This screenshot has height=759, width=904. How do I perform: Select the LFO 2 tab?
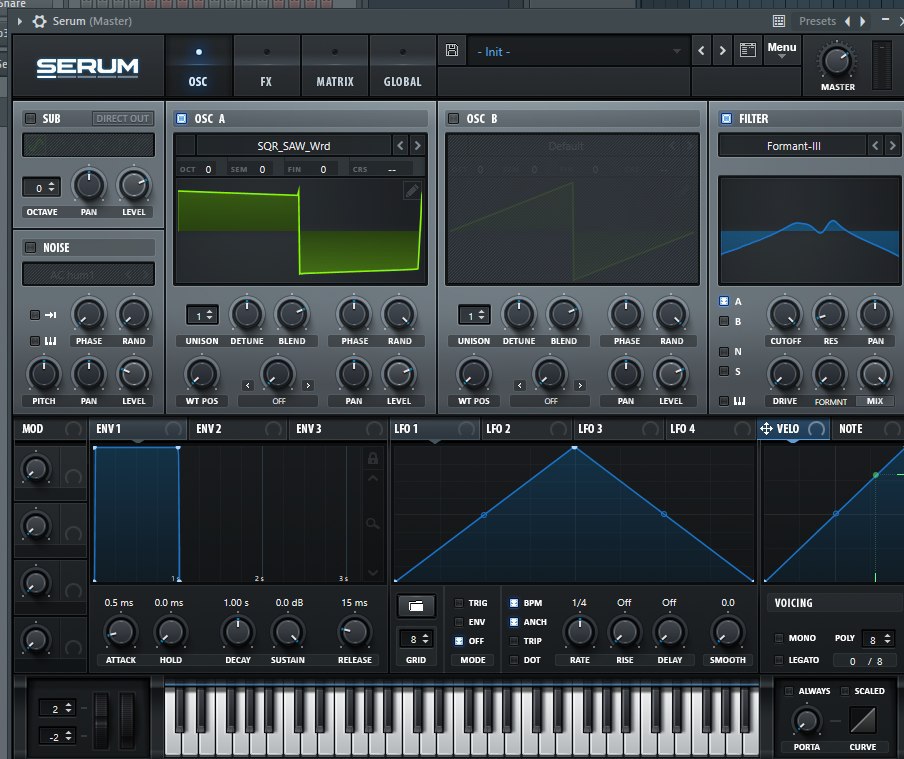[x=528, y=429]
